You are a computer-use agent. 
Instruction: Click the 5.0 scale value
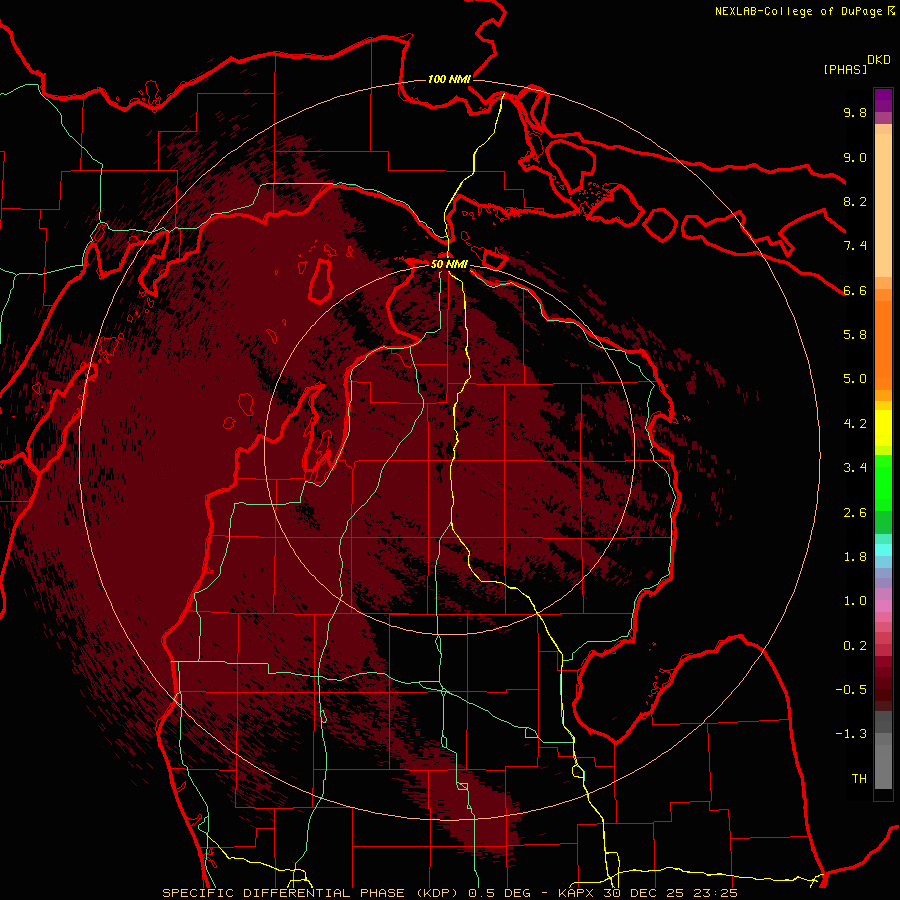tap(855, 379)
